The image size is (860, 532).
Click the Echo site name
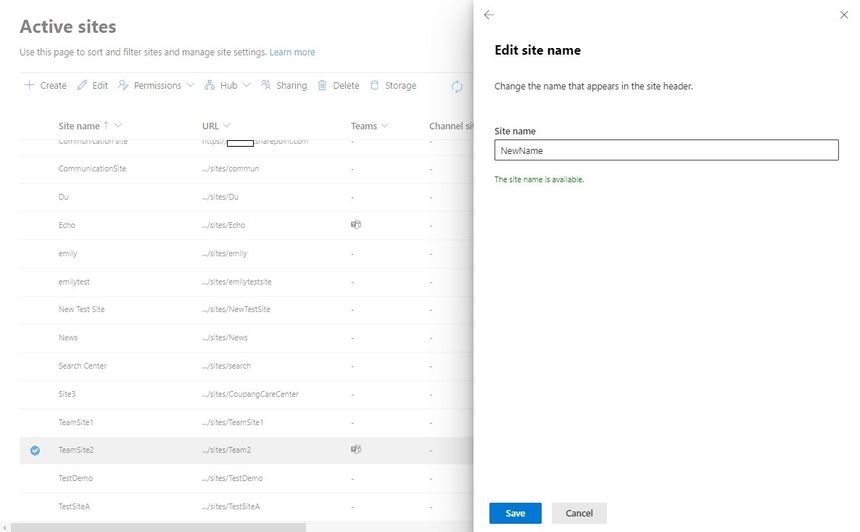coord(66,225)
